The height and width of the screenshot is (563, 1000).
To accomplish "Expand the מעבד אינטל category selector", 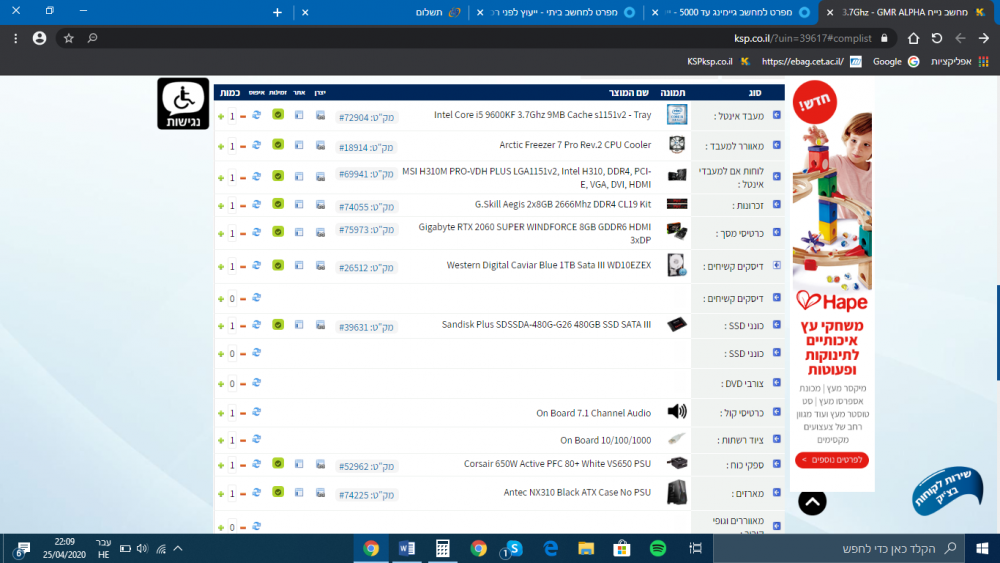I will [x=776, y=116].
